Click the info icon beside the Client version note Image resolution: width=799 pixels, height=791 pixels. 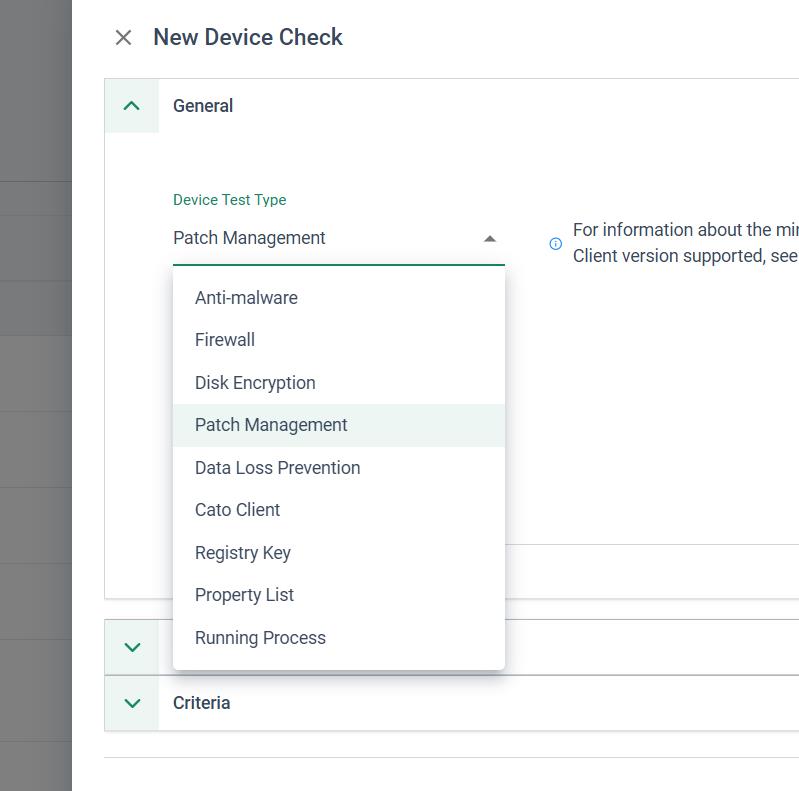[556, 243]
